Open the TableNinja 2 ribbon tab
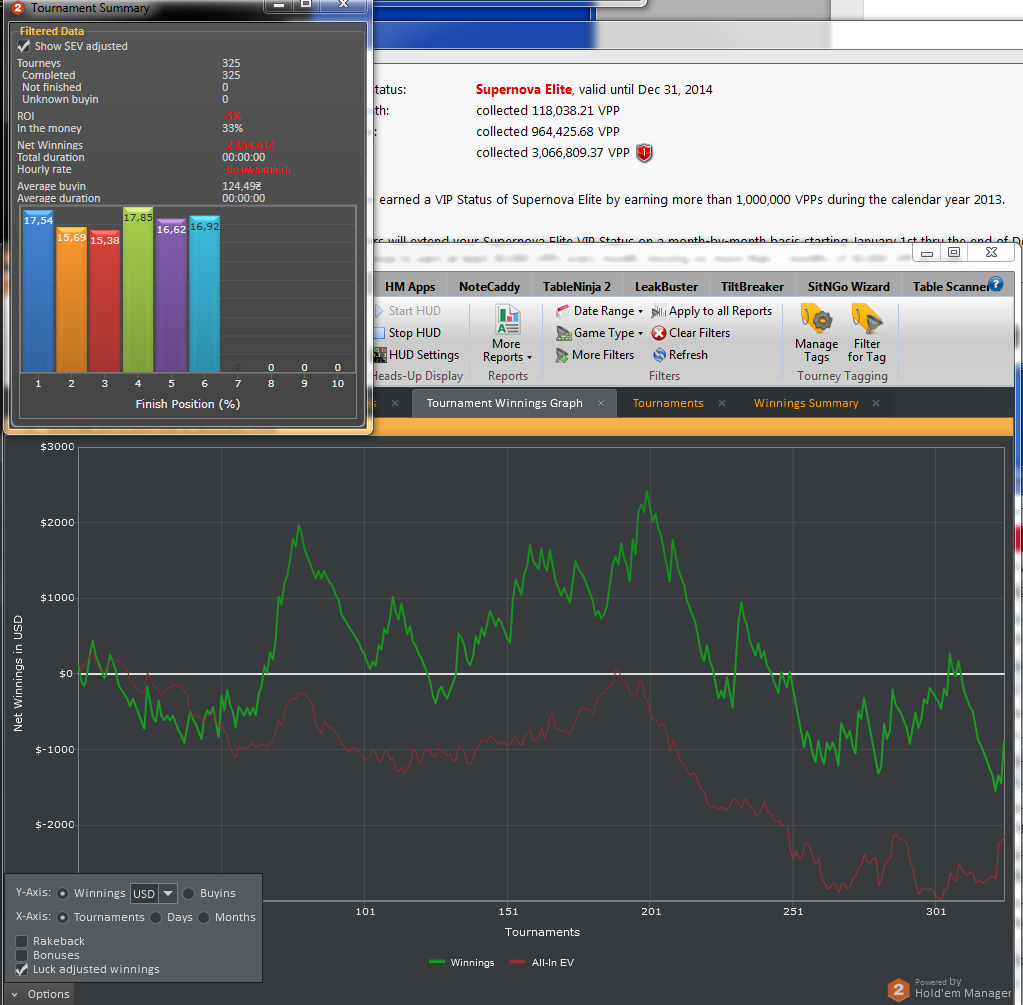1023x1005 pixels. (577, 287)
